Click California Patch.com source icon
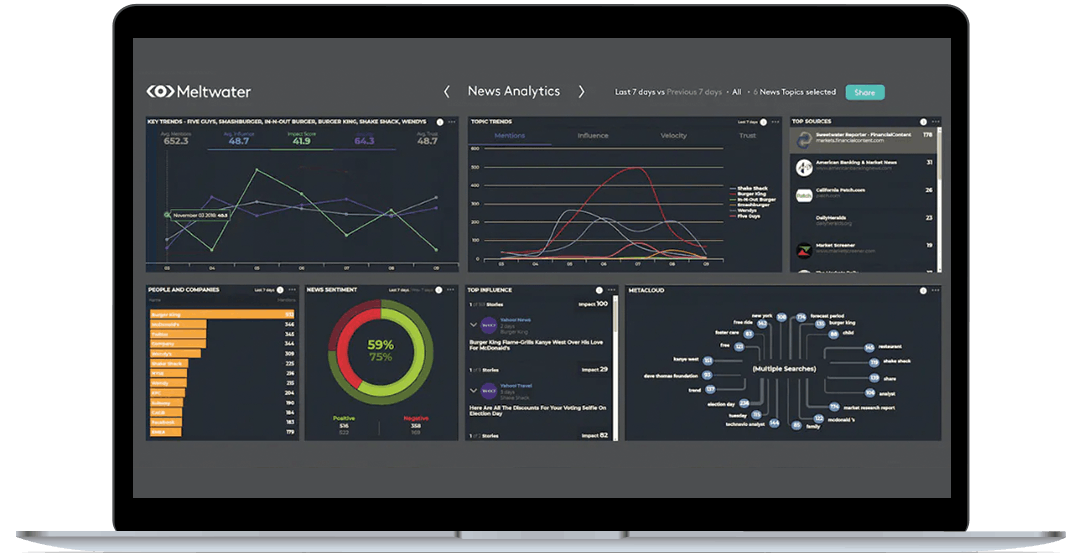 [804, 196]
